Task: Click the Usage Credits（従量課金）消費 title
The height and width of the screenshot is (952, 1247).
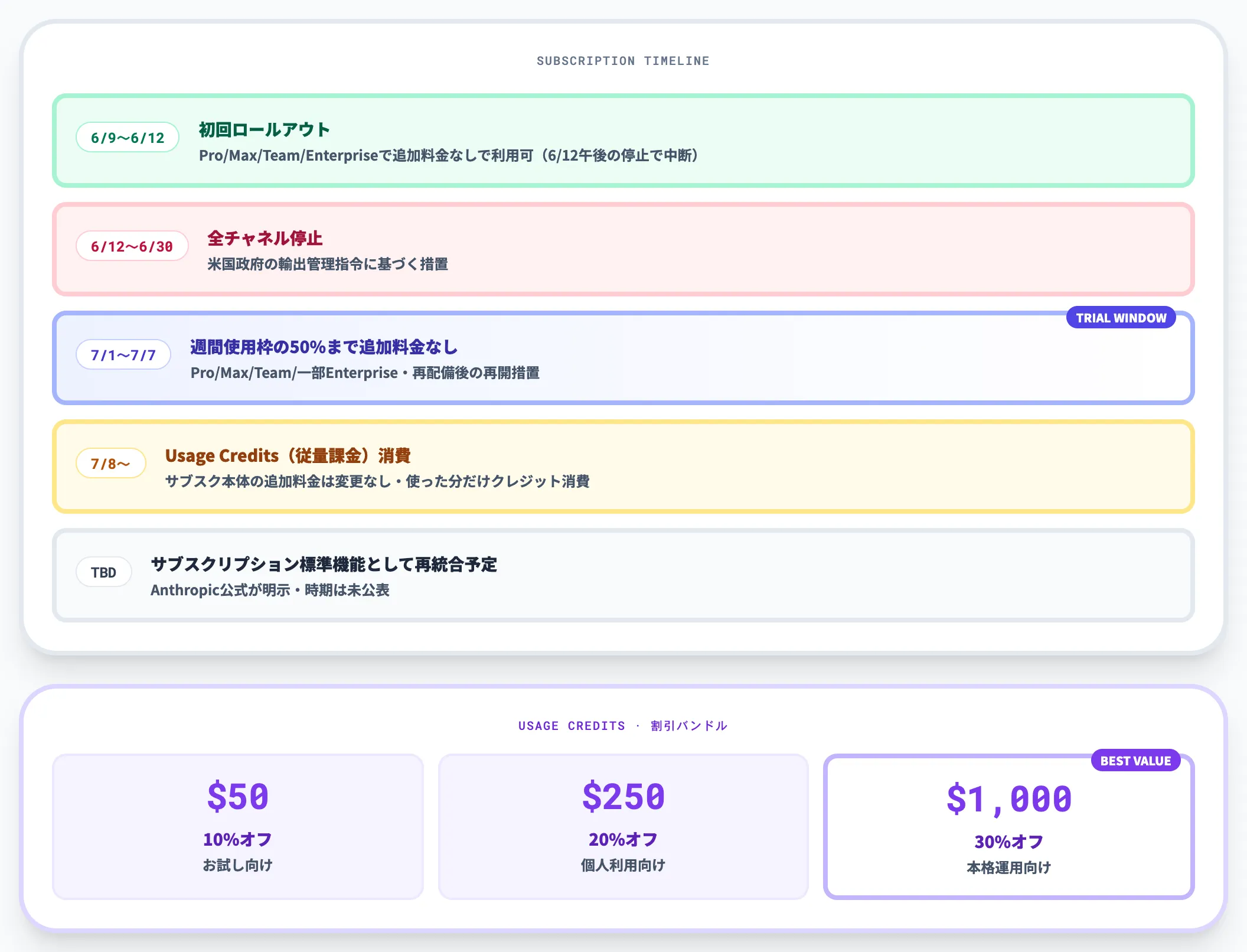Action: 288,455
